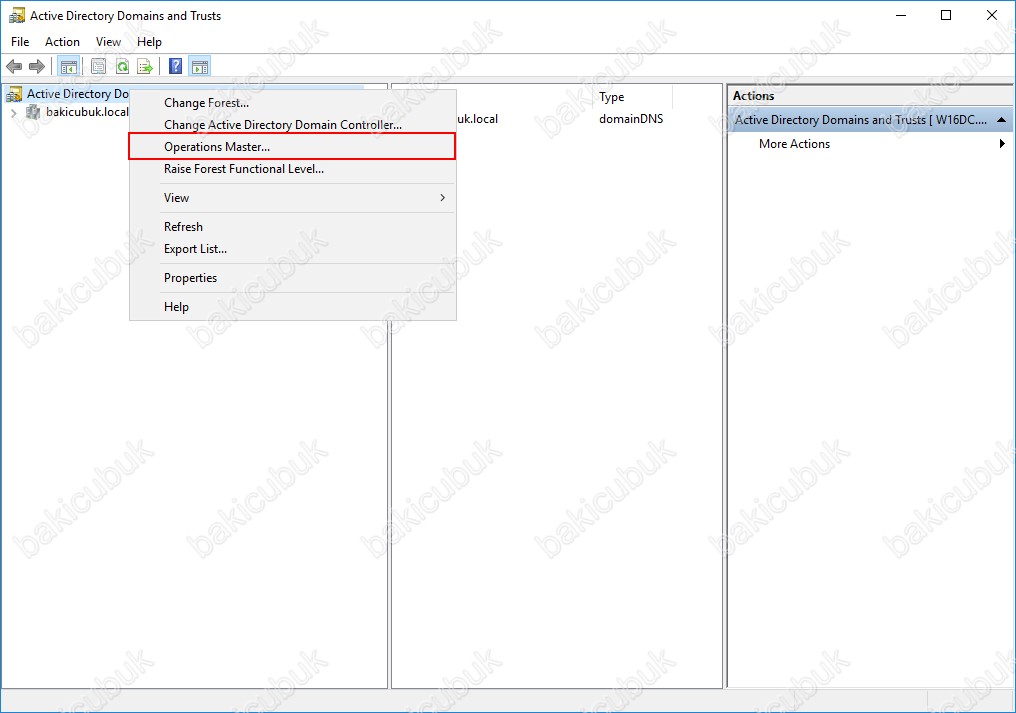The height and width of the screenshot is (713, 1016).
Task: Choose Export List... from the context menu
Action: (x=293, y=249)
